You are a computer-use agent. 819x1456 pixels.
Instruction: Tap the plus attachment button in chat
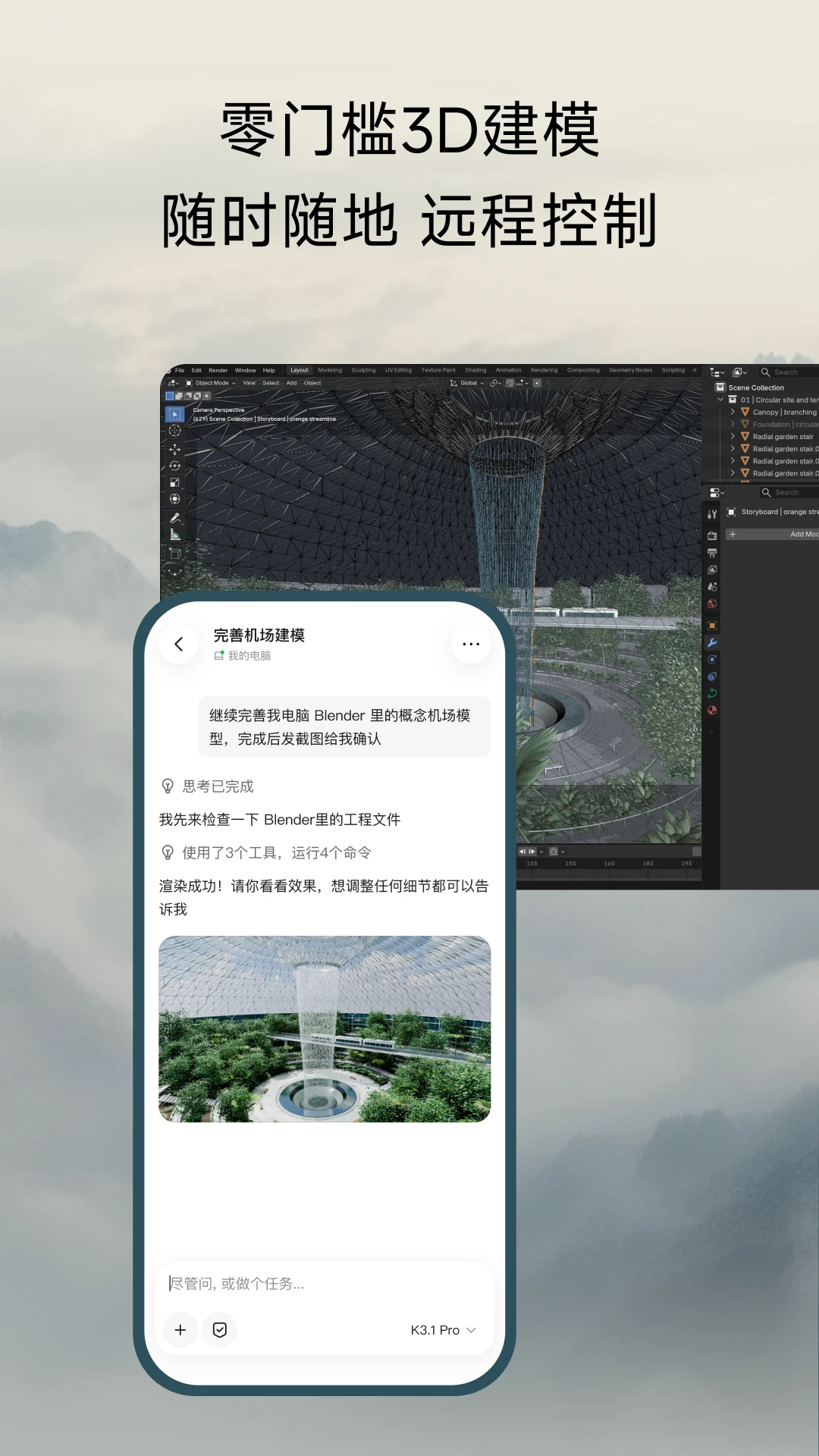pyautogui.click(x=180, y=1330)
